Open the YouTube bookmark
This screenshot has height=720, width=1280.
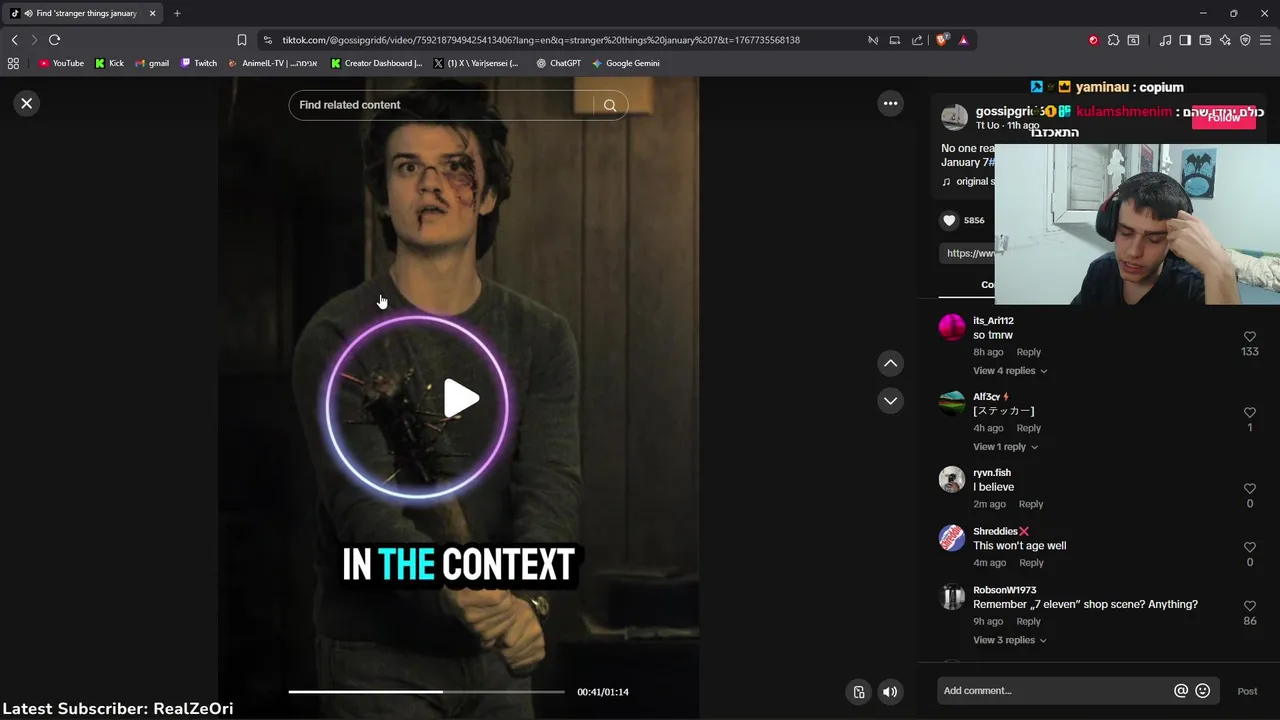(x=61, y=63)
